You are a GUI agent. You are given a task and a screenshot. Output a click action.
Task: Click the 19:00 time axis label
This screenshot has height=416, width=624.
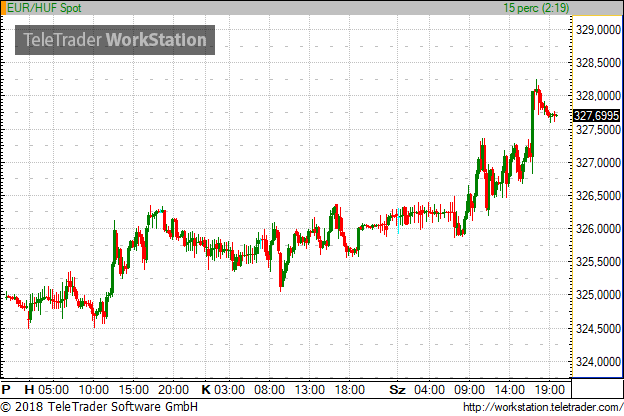click(550, 389)
